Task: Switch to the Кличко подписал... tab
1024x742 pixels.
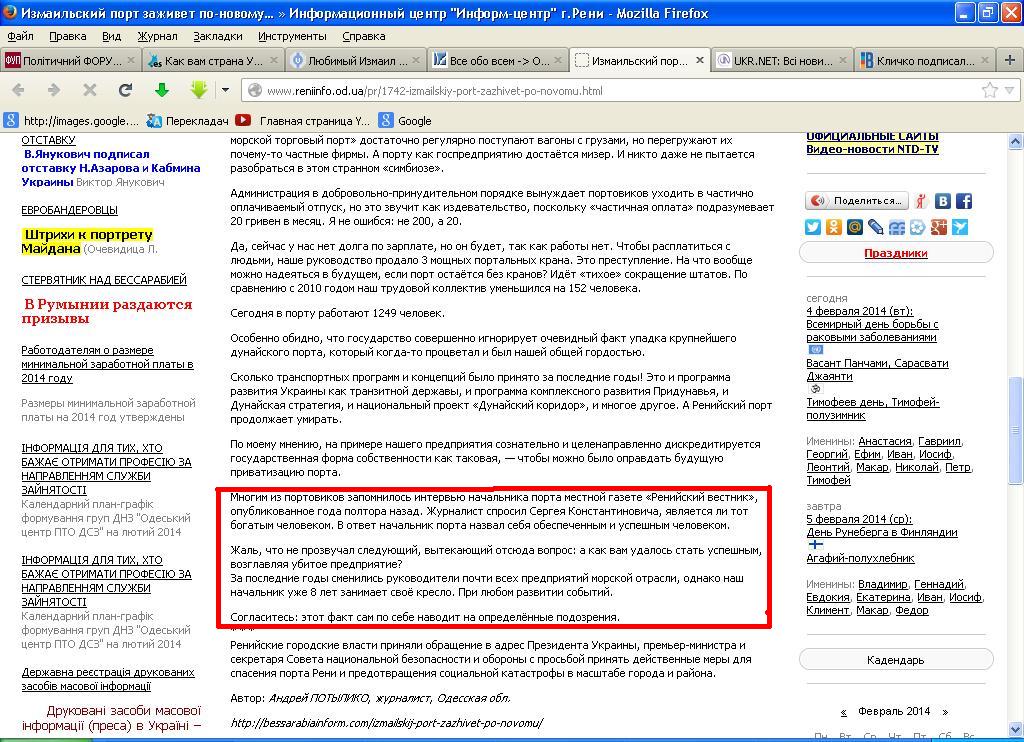Action: [x=925, y=61]
